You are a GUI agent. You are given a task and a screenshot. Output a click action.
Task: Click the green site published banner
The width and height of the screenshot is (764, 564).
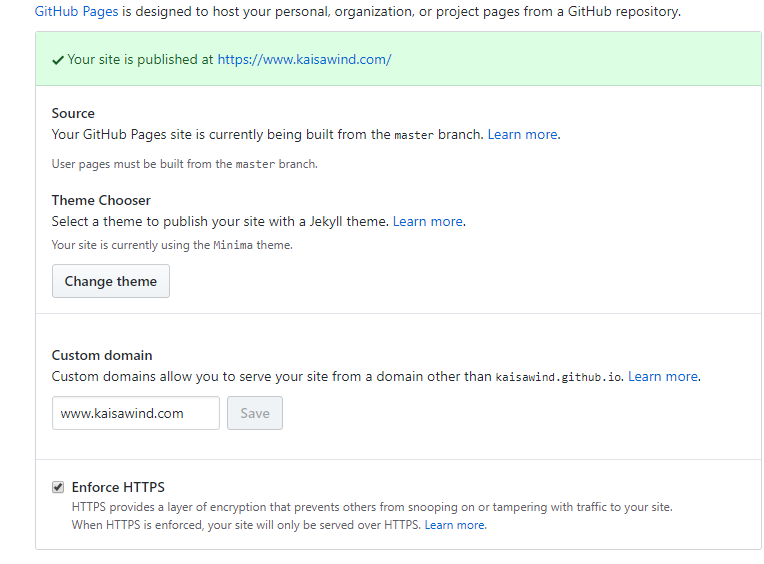coord(500,59)
